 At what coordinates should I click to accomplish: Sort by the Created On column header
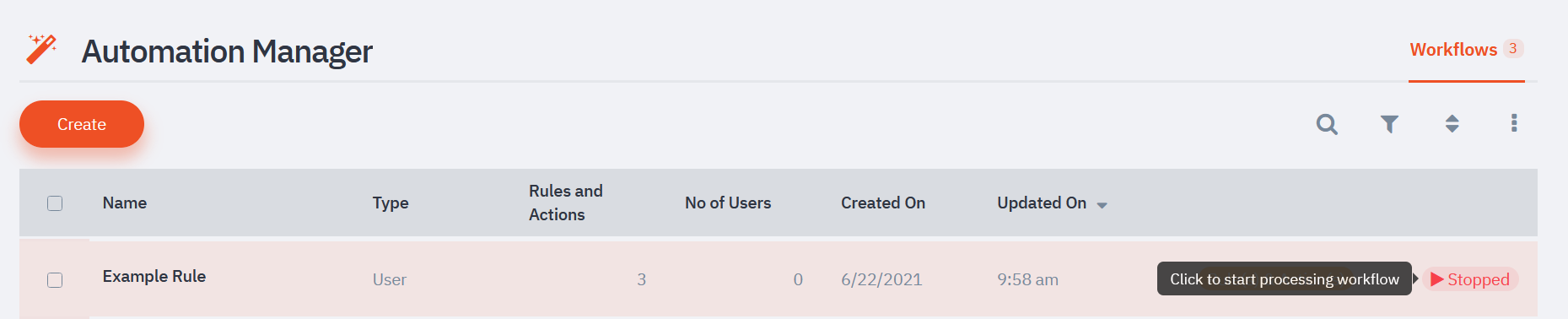(883, 203)
